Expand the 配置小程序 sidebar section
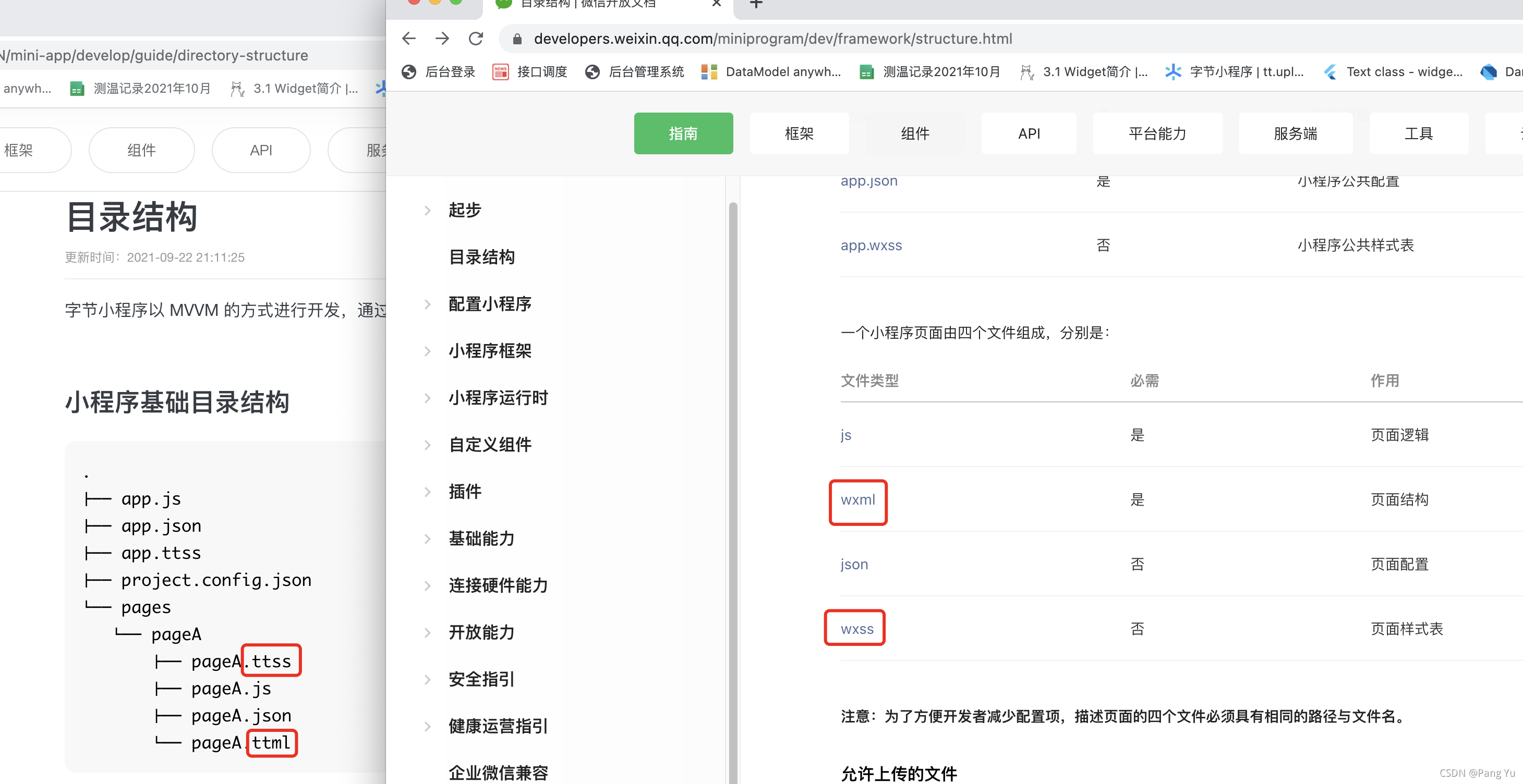 427,304
